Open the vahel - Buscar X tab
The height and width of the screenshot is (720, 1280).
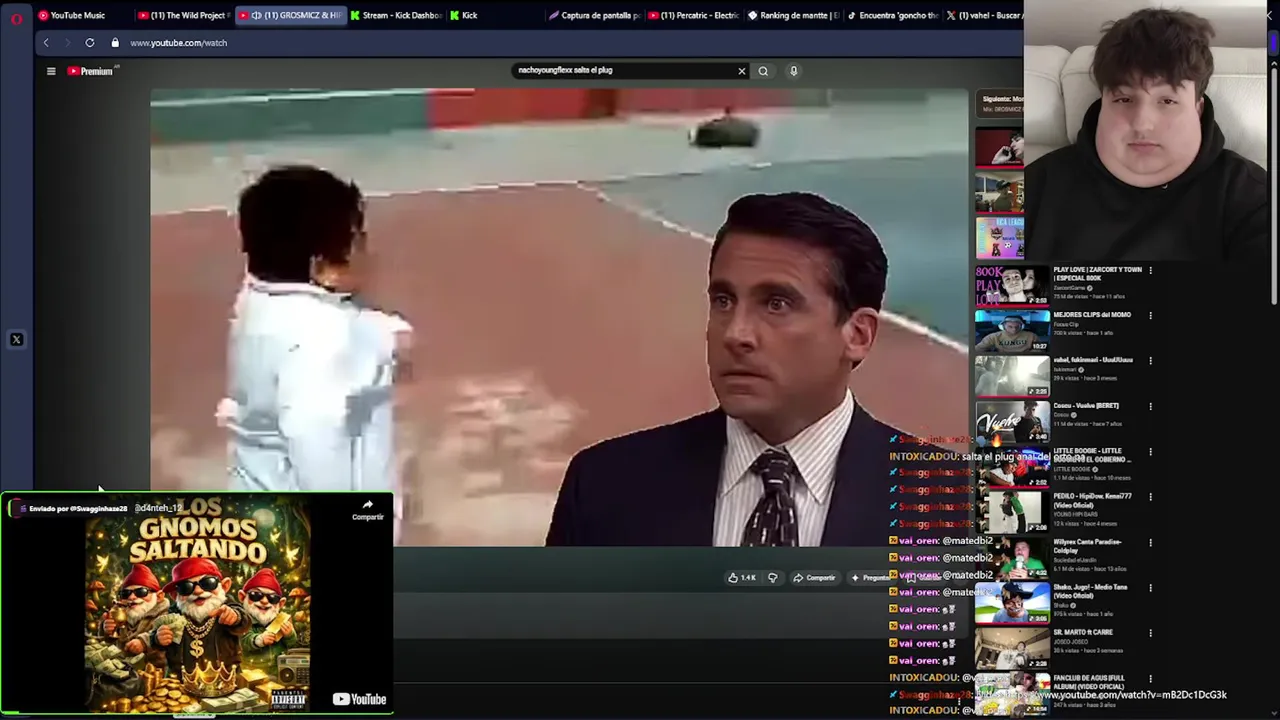pos(983,15)
